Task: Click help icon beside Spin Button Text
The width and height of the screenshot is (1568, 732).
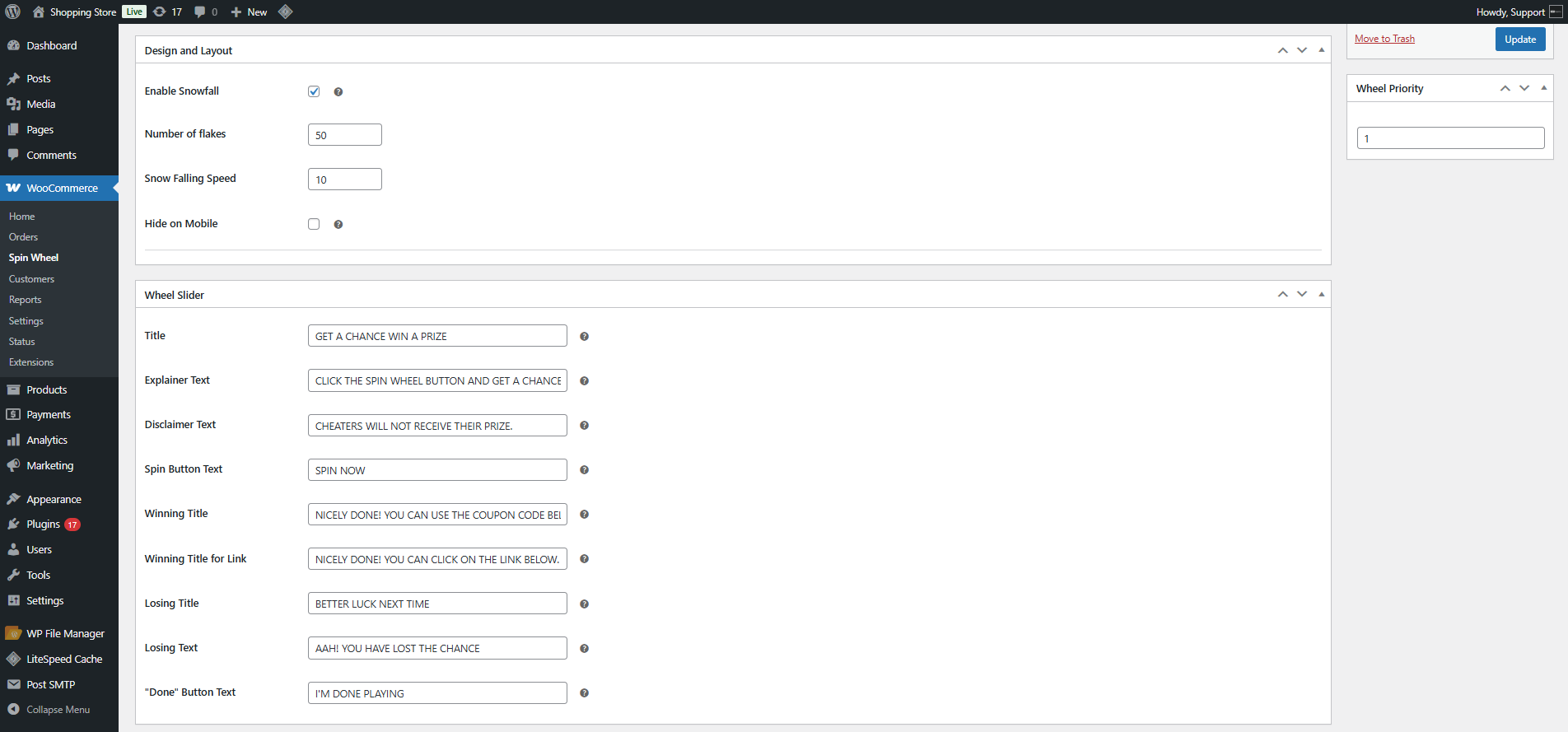Action: (x=584, y=470)
